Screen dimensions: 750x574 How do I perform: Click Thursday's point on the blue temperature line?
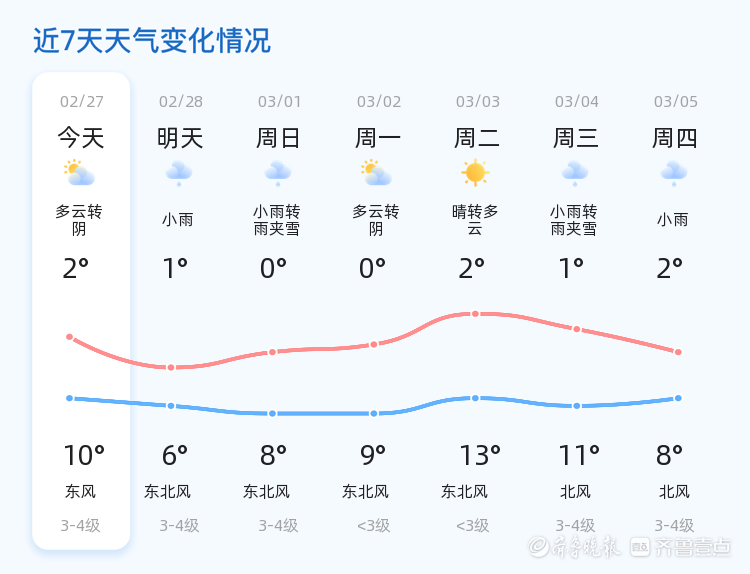coord(678,398)
